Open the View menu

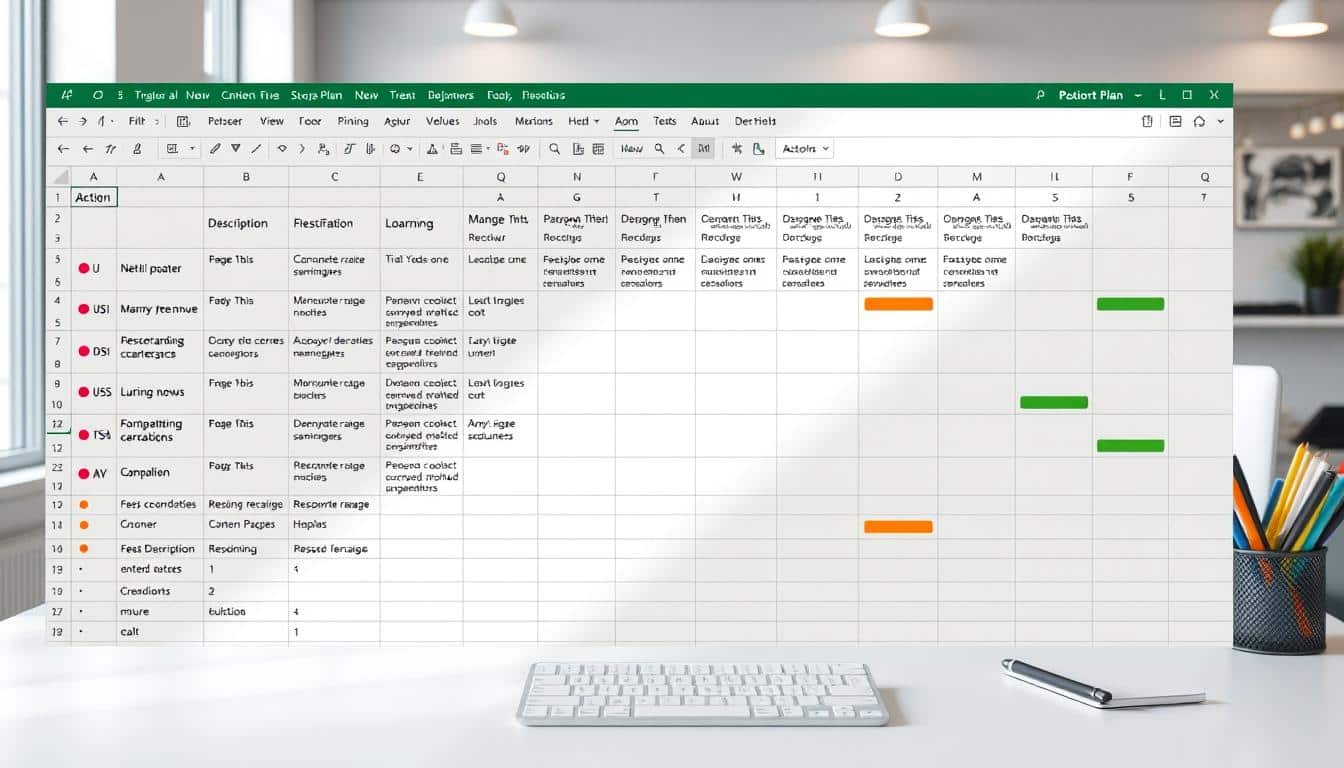tap(272, 121)
